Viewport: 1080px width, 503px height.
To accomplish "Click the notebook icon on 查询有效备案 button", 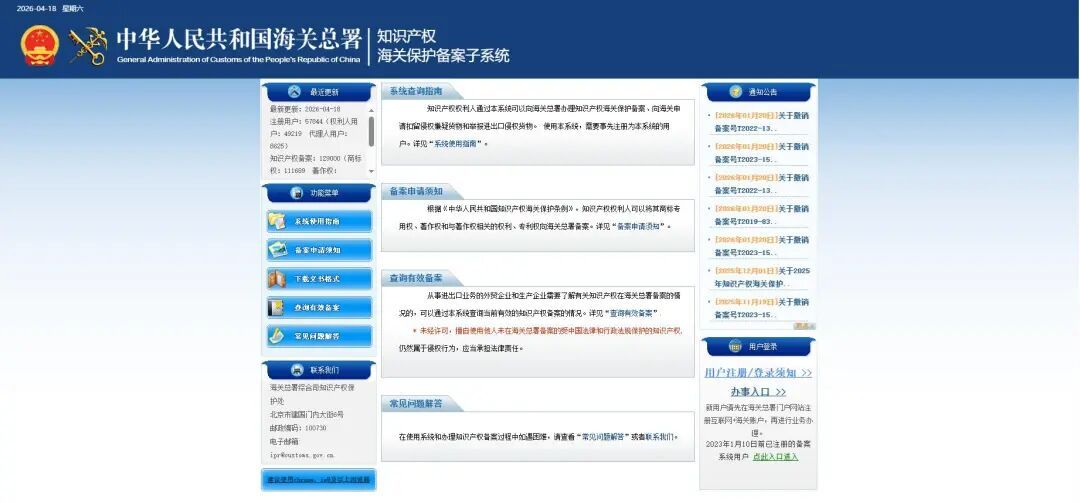I will [276, 307].
